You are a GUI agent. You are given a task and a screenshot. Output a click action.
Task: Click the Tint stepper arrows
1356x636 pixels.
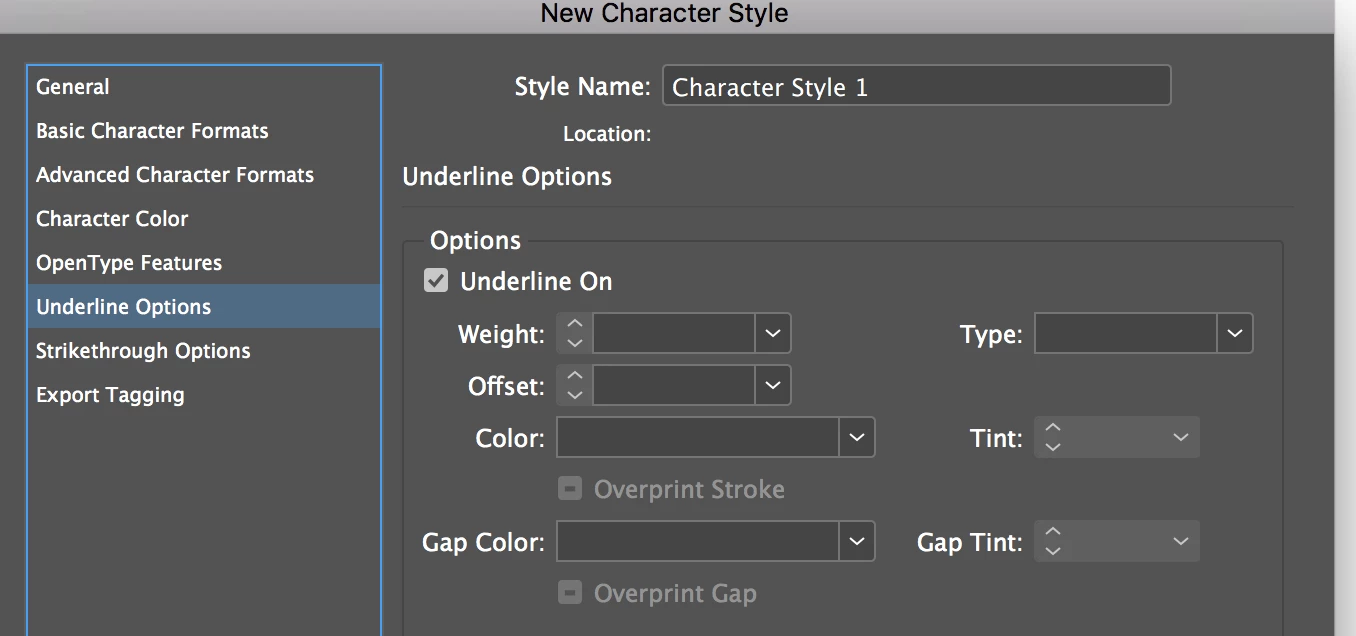tap(1052, 438)
